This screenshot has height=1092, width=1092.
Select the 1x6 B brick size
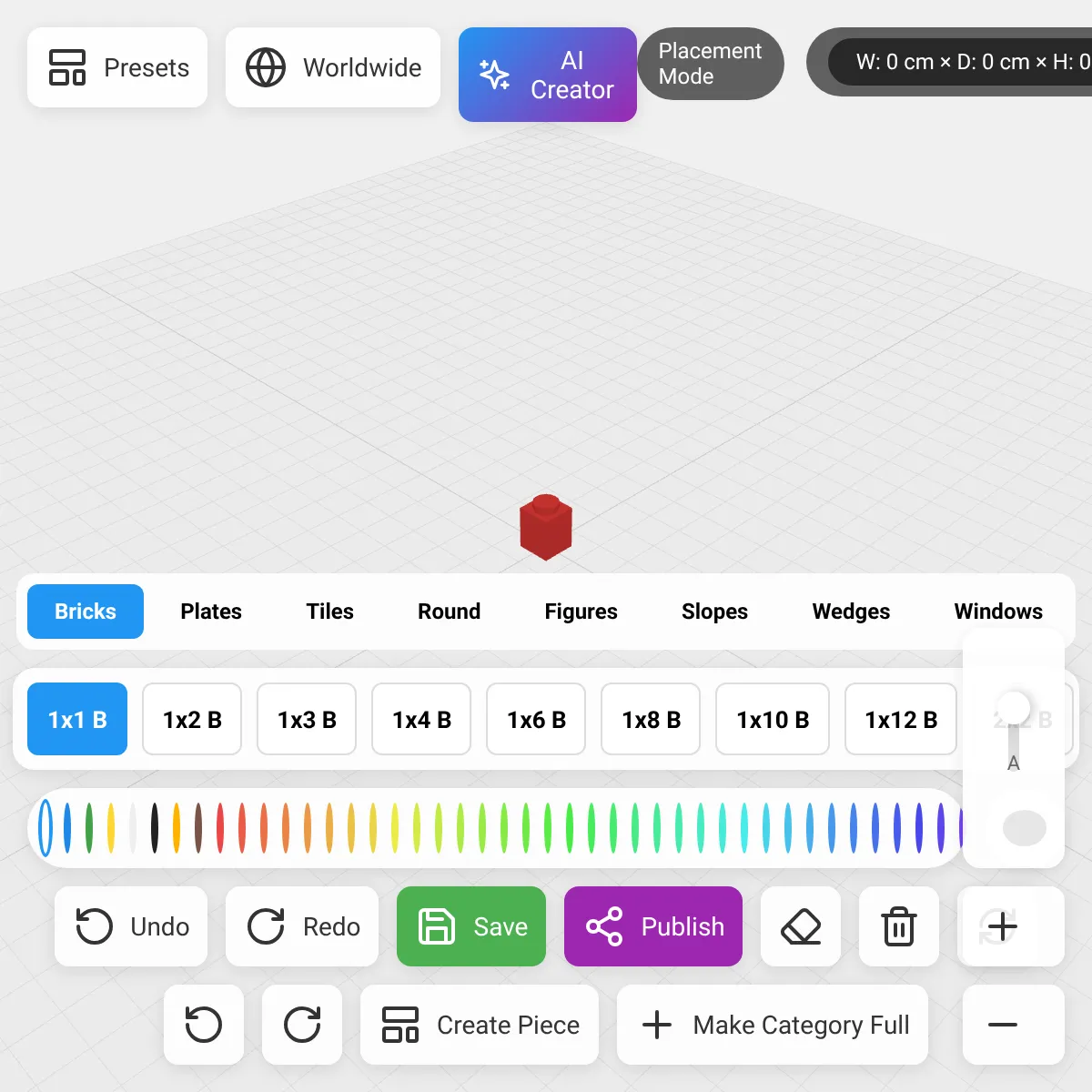[x=536, y=719]
